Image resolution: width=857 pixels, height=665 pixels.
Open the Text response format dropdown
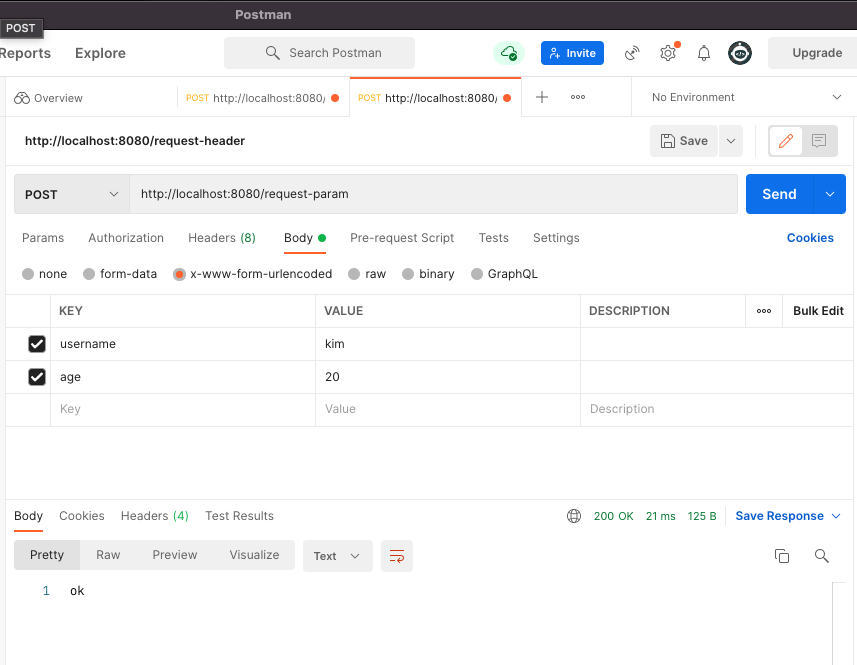(337, 556)
